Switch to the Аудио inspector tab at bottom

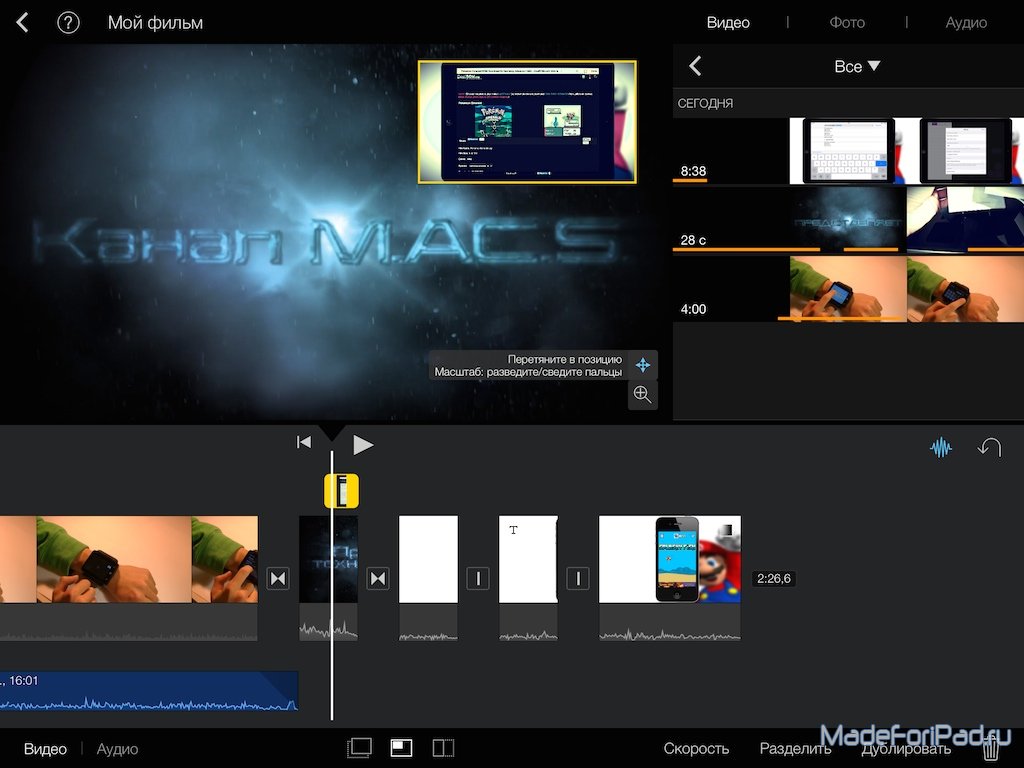coord(118,749)
